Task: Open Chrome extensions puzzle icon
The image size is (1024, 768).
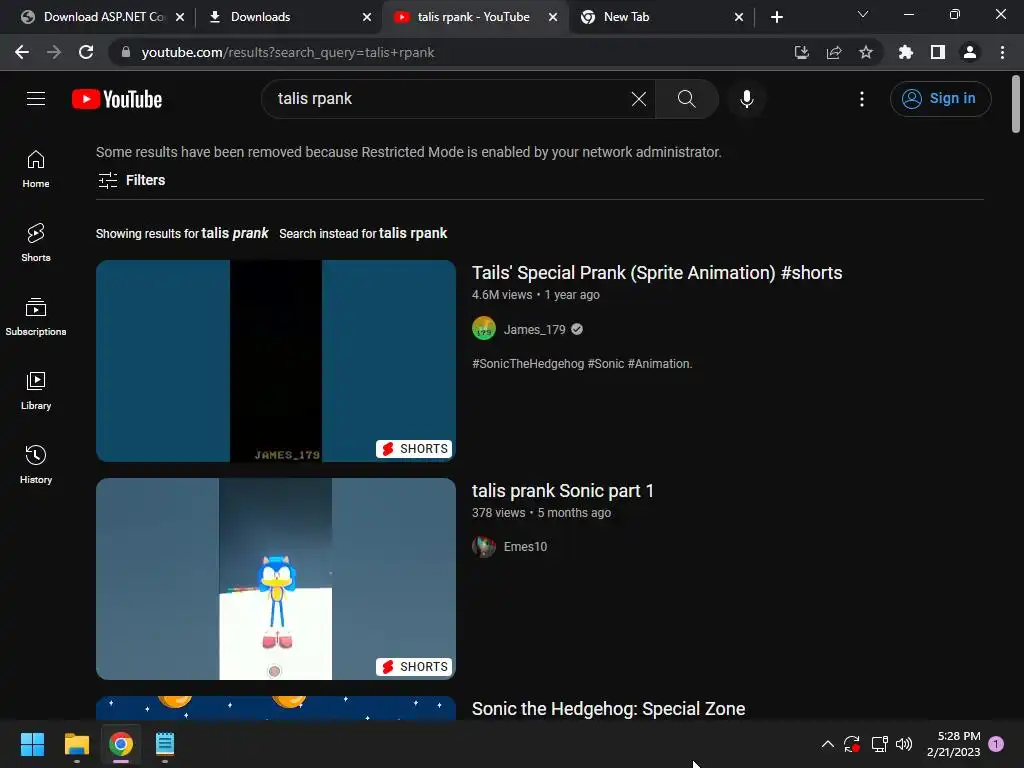Action: [x=906, y=52]
